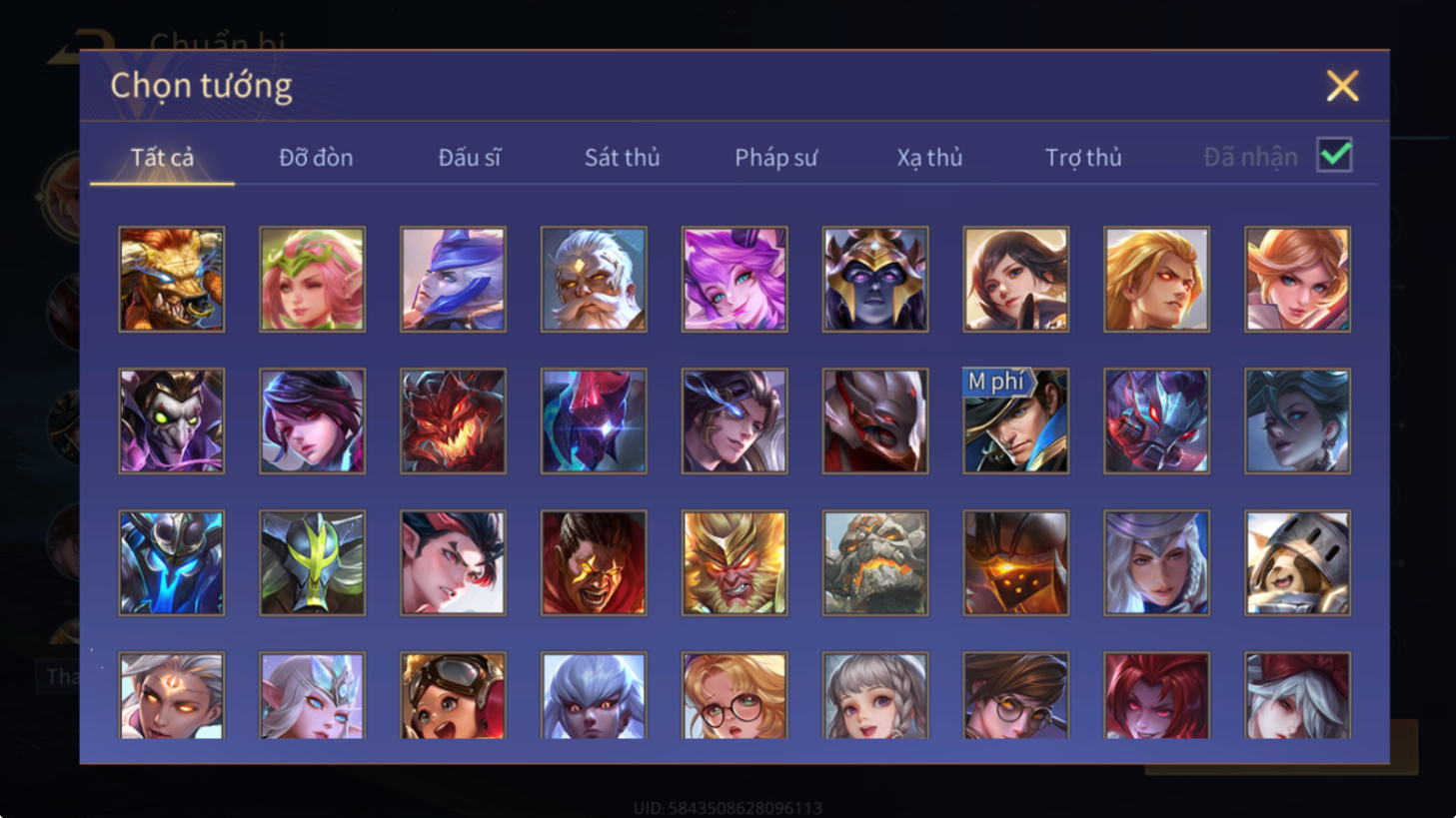Switch to the "Đấu sĩ" tab
1456x818 pixels.
click(469, 158)
